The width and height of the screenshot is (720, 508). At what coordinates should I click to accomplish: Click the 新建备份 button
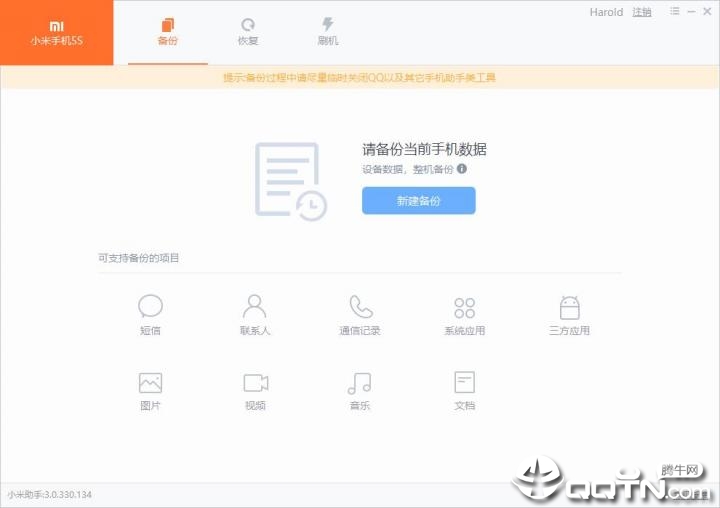(418, 200)
